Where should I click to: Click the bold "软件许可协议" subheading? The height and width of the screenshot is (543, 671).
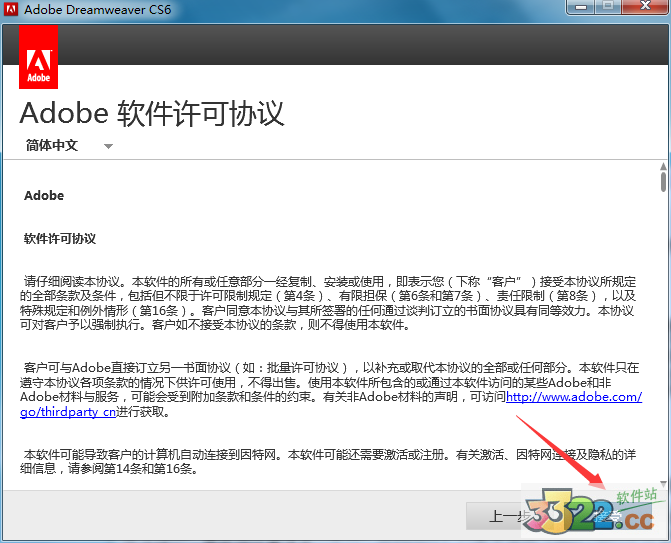click(60, 239)
